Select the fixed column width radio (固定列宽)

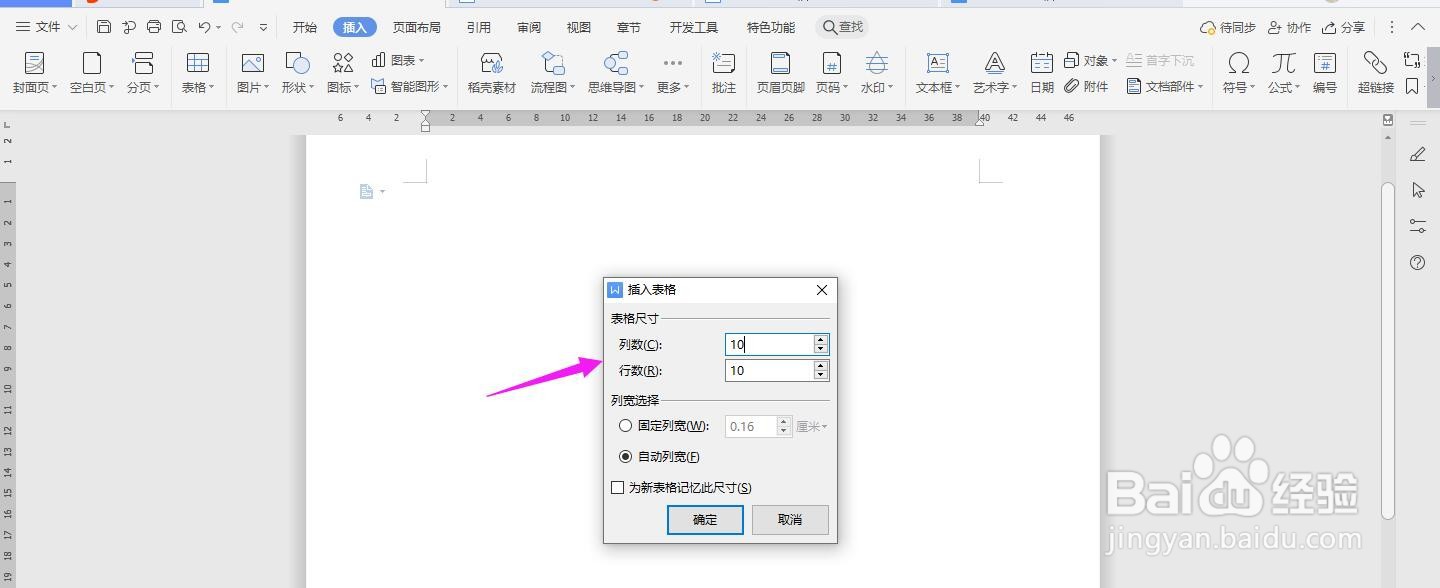625,426
